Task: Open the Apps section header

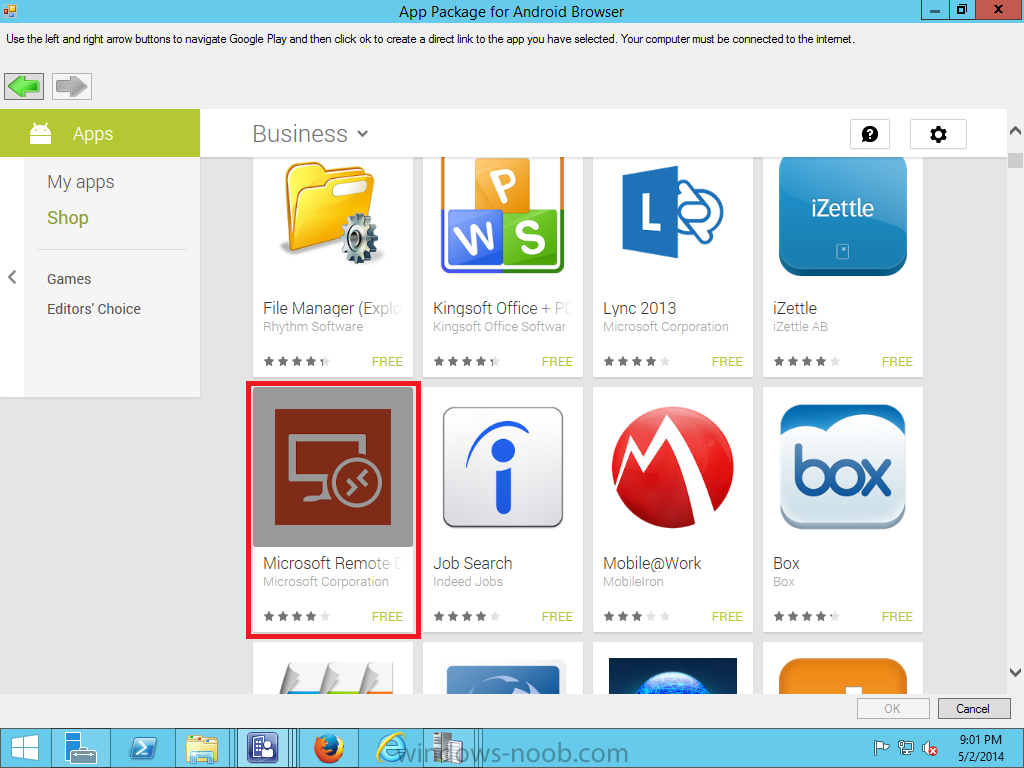Action: [100, 133]
